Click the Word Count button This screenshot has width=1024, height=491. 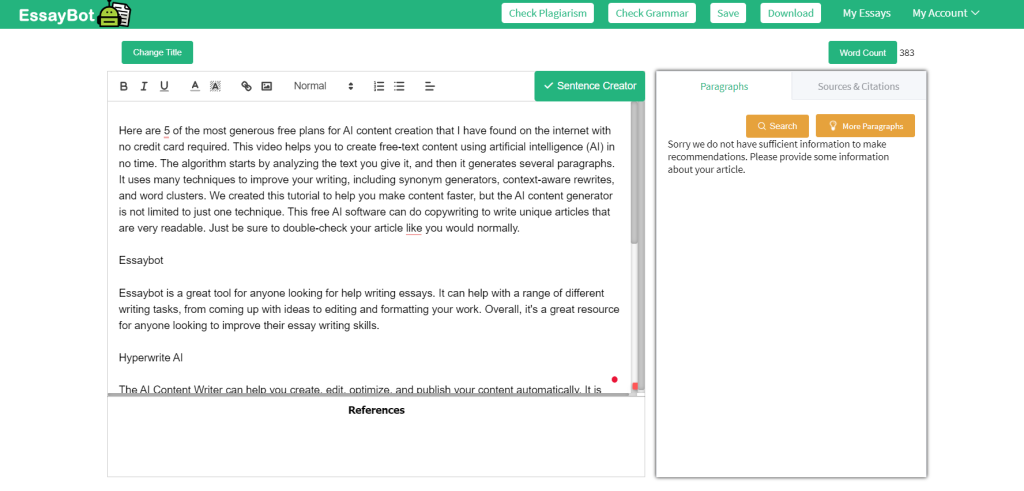(863, 53)
